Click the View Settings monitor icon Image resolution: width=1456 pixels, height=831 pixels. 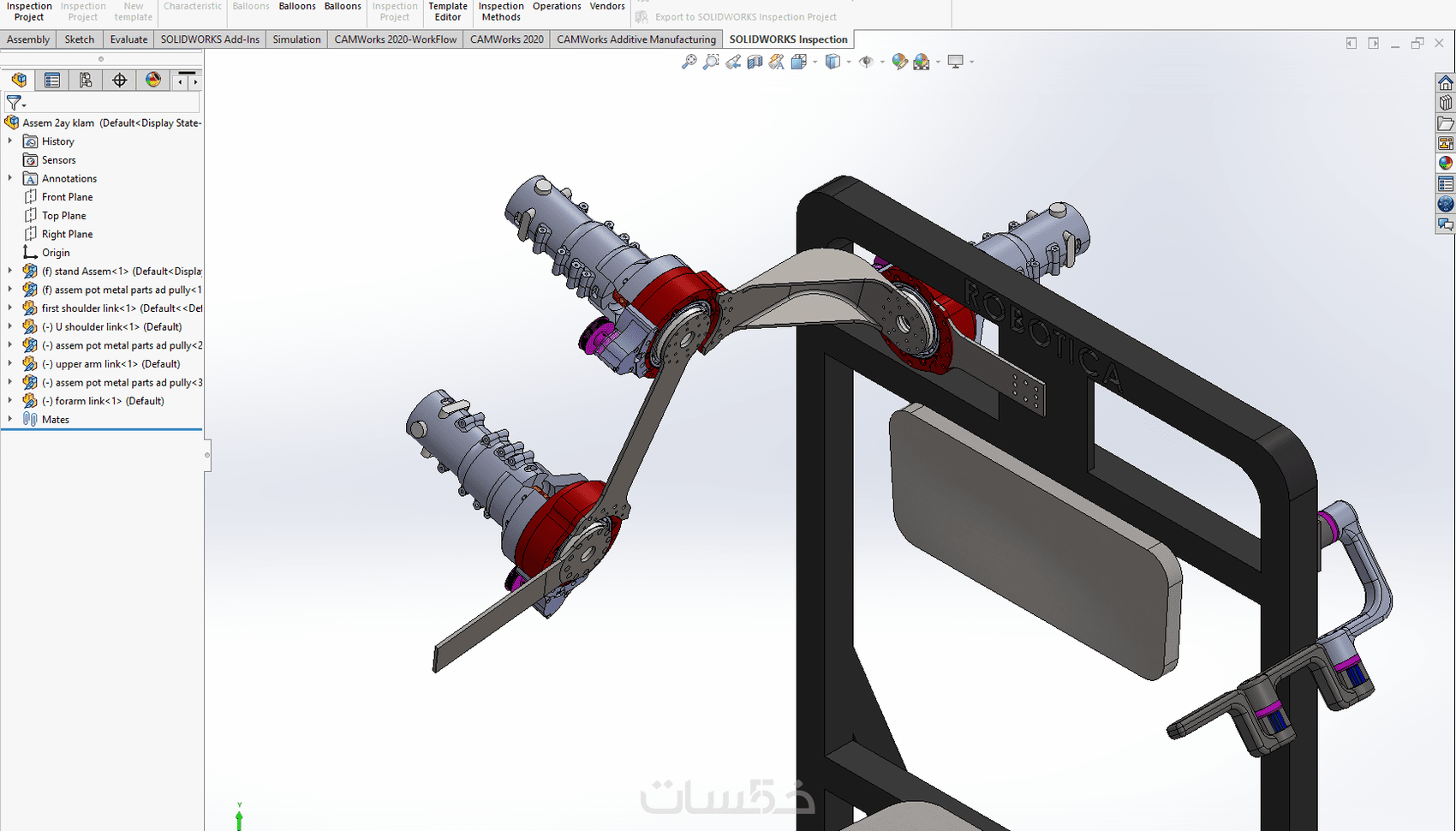[x=956, y=62]
